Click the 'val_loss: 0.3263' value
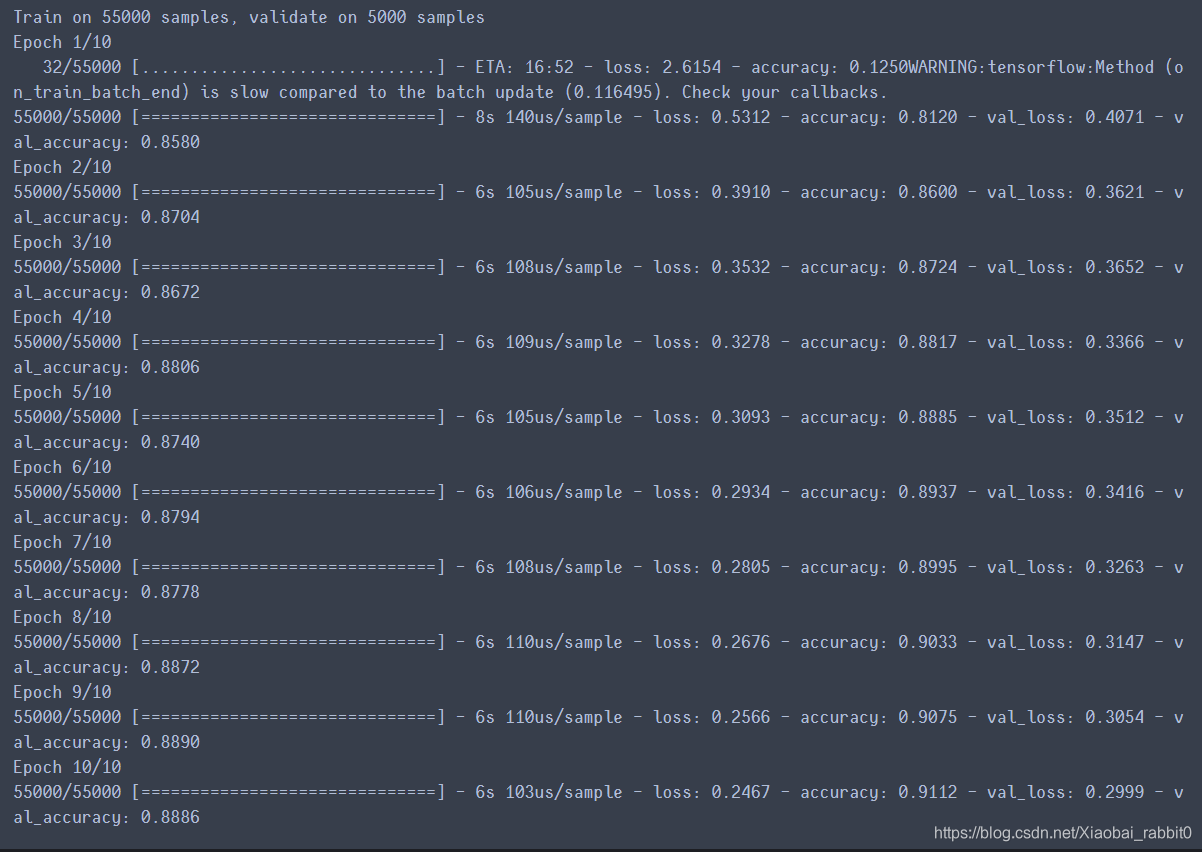Image resolution: width=1202 pixels, height=852 pixels. tap(1065, 567)
